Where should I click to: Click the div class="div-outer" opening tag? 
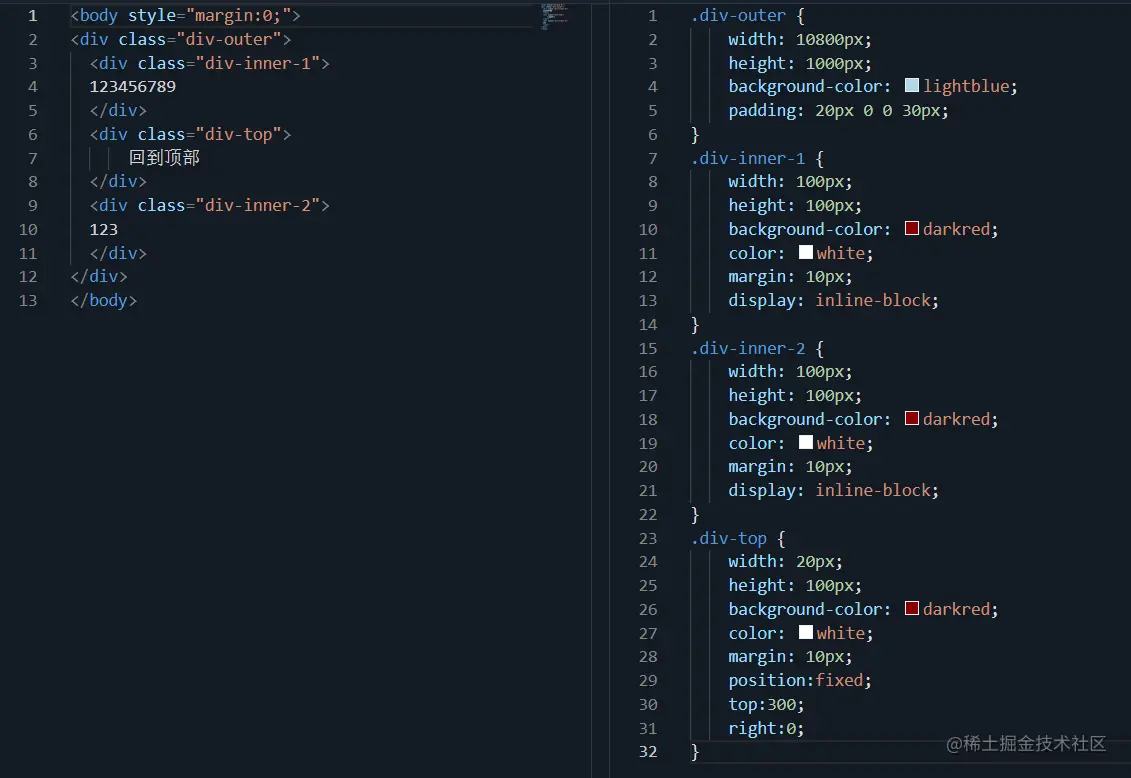click(x=181, y=39)
